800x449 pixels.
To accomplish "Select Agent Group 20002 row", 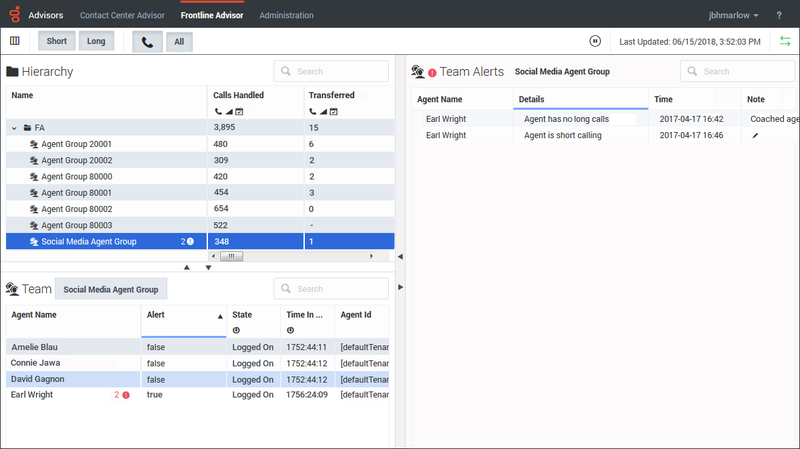I will [x=200, y=160].
